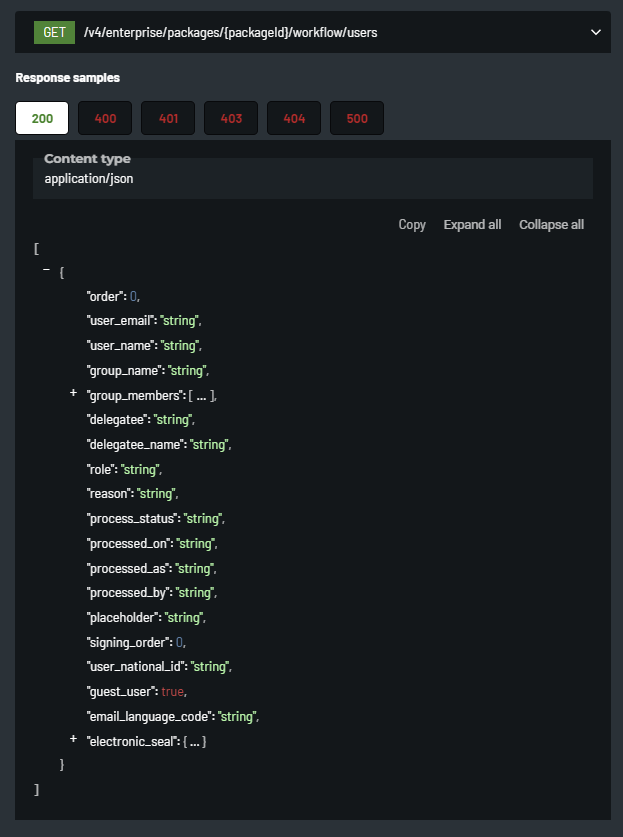Click the collapsed group_members ellipsis
623x837 pixels.
[x=201, y=396]
